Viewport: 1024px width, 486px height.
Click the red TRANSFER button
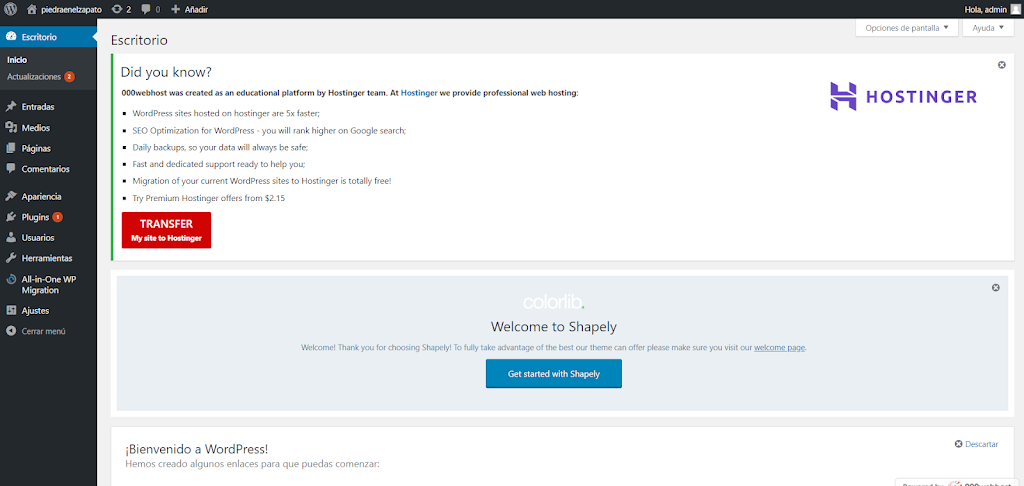(x=166, y=230)
